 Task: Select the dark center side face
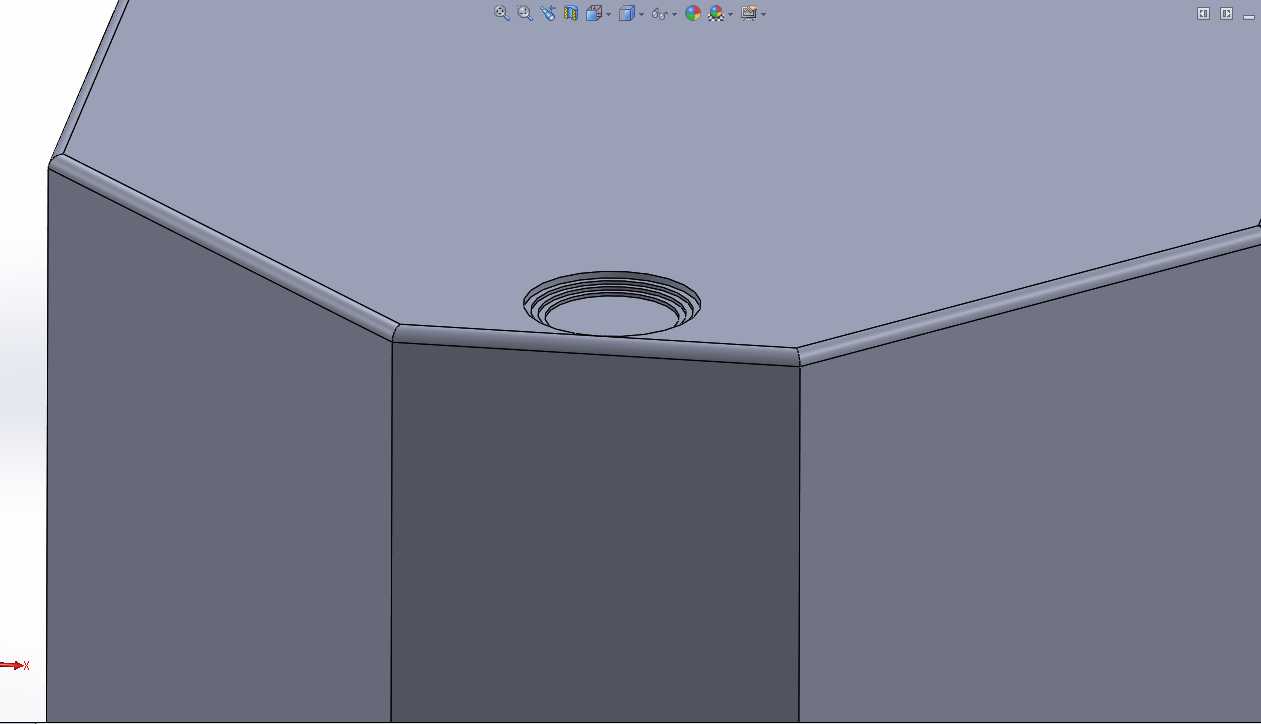pyautogui.click(x=595, y=535)
